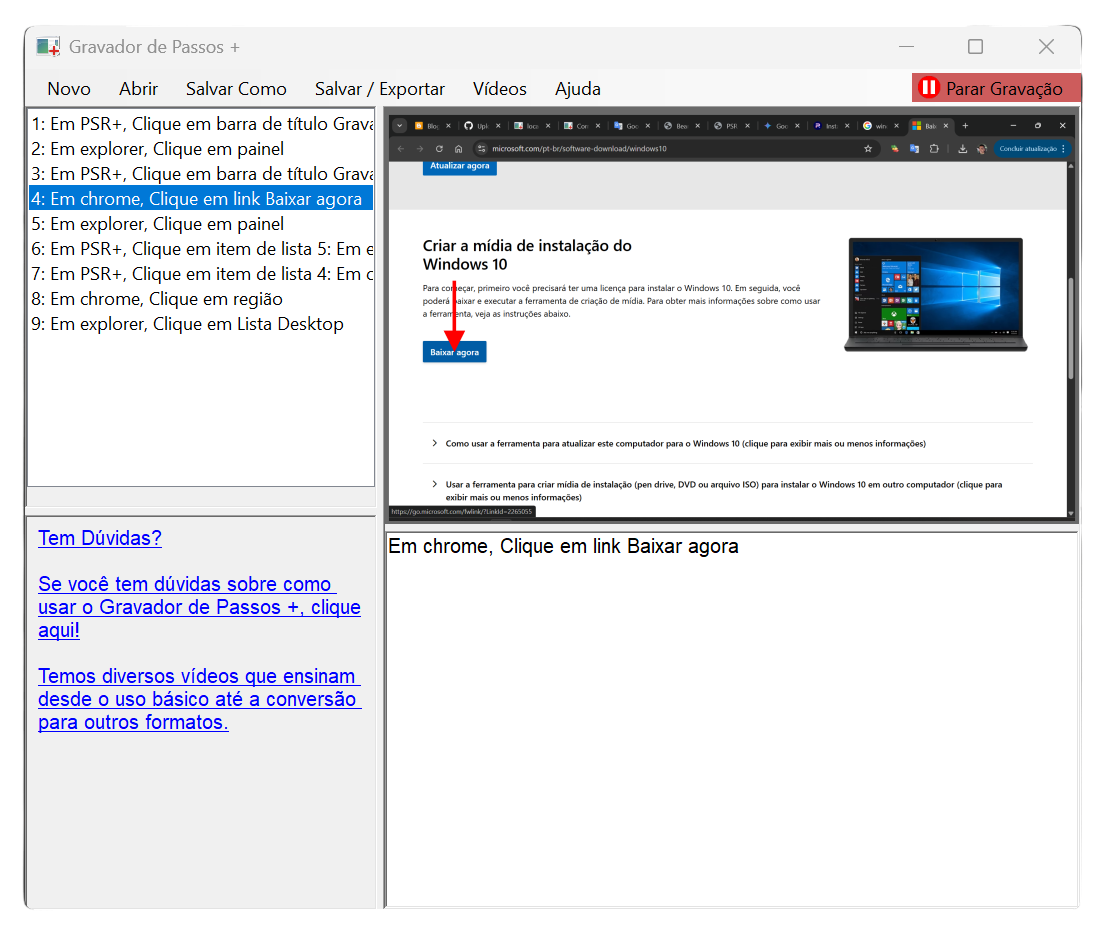Select step 2: Em explorer, Clique em painel
1104x936 pixels.
tap(201, 149)
